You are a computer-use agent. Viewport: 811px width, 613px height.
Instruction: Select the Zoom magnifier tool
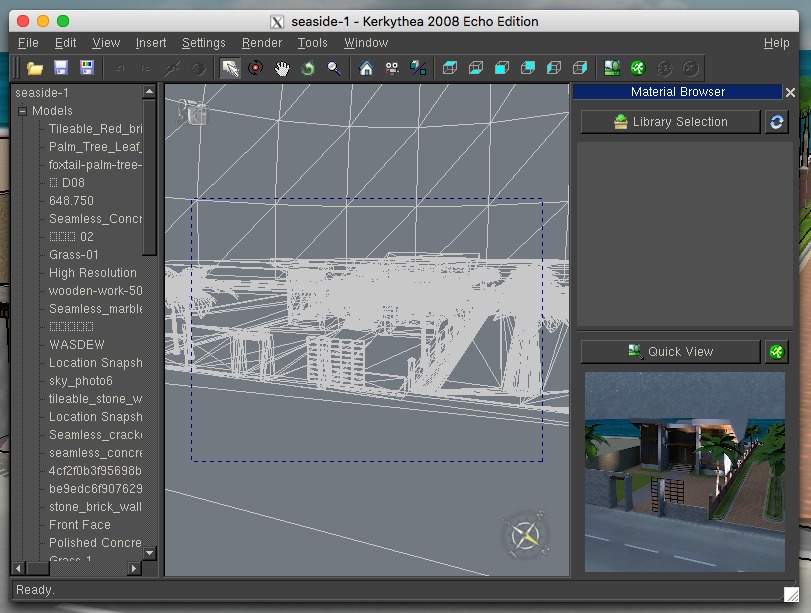(334, 68)
